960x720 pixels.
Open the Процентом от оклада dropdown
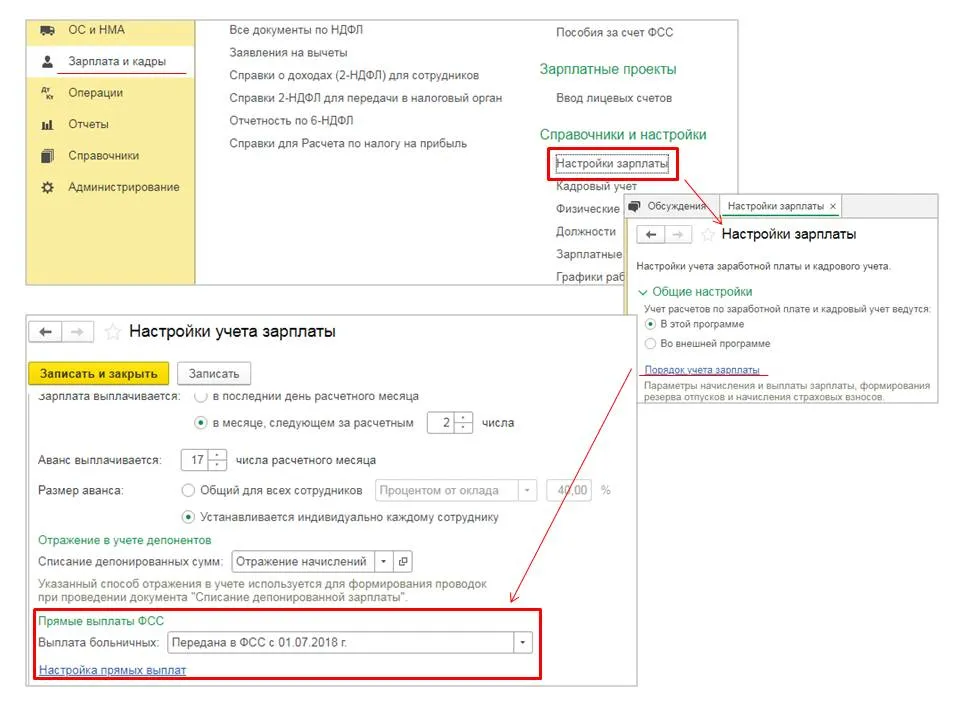point(527,490)
